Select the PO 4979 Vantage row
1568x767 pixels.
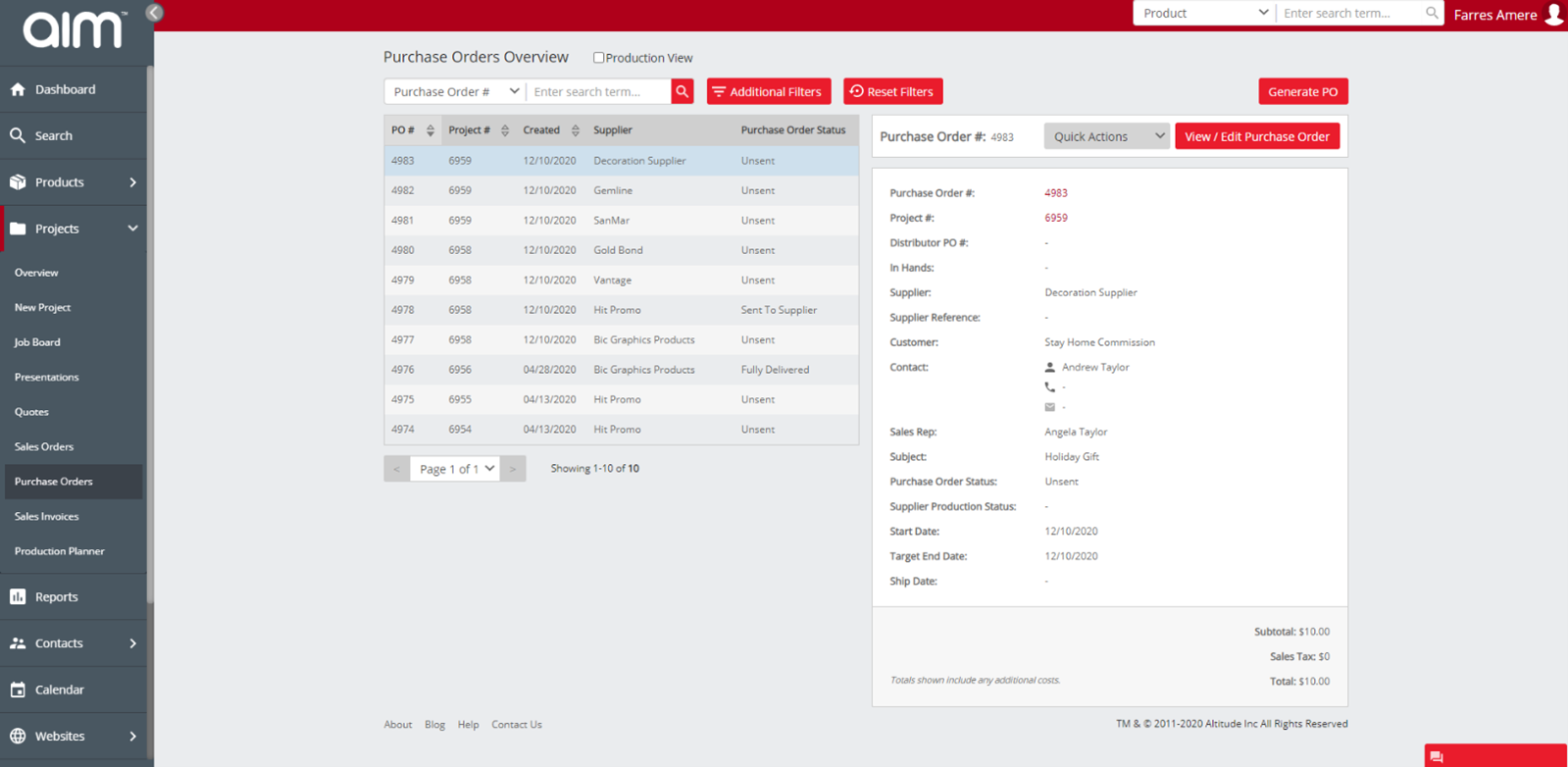coord(621,281)
